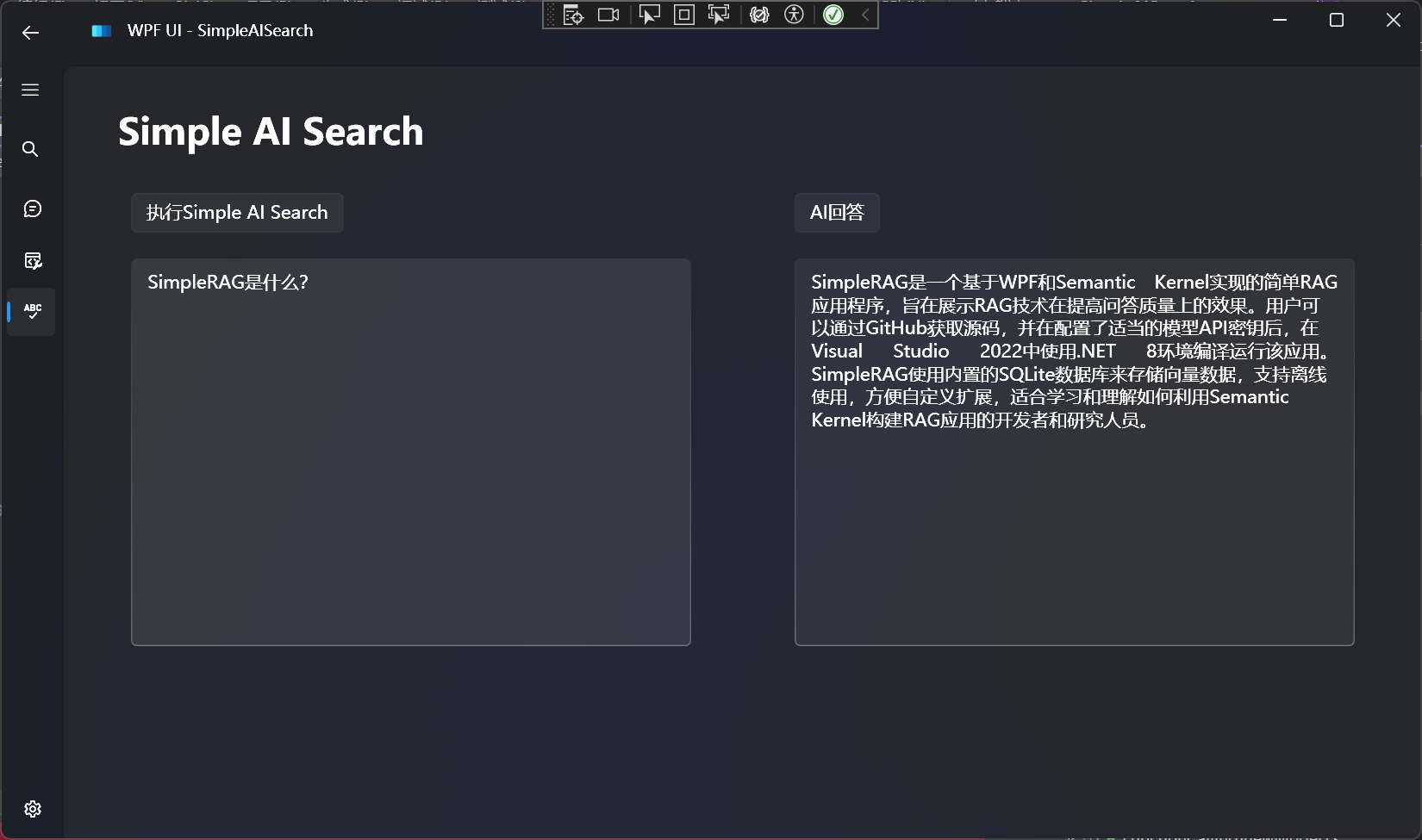Viewport: 1422px width, 840px height.
Task: Click the braces-with-checkmark debug icon
Action: [x=759, y=15]
